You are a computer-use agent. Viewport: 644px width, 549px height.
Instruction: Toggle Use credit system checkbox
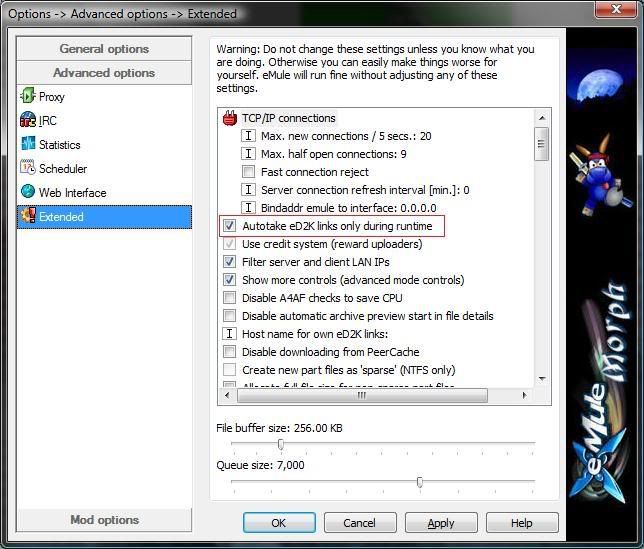(x=229, y=243)
